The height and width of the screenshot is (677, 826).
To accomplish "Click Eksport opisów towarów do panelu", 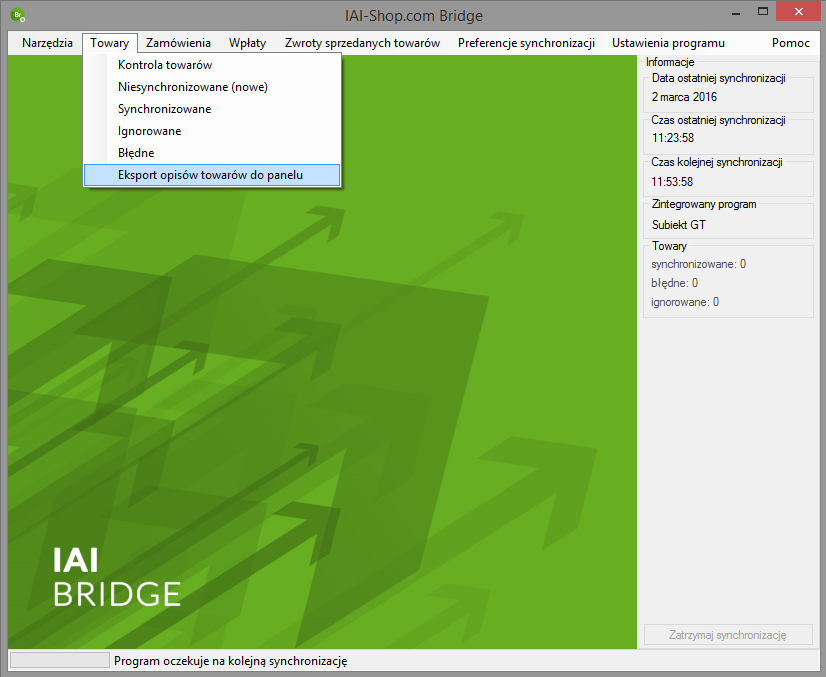I will tap(210, 175).
